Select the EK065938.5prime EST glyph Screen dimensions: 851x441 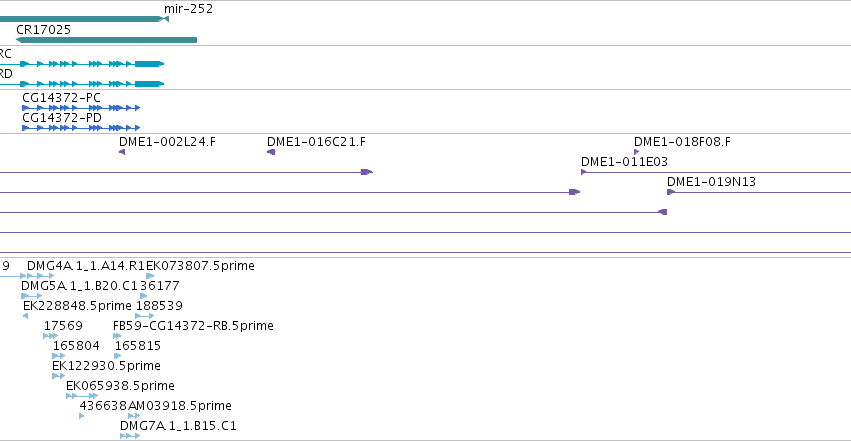click(82, 396)
